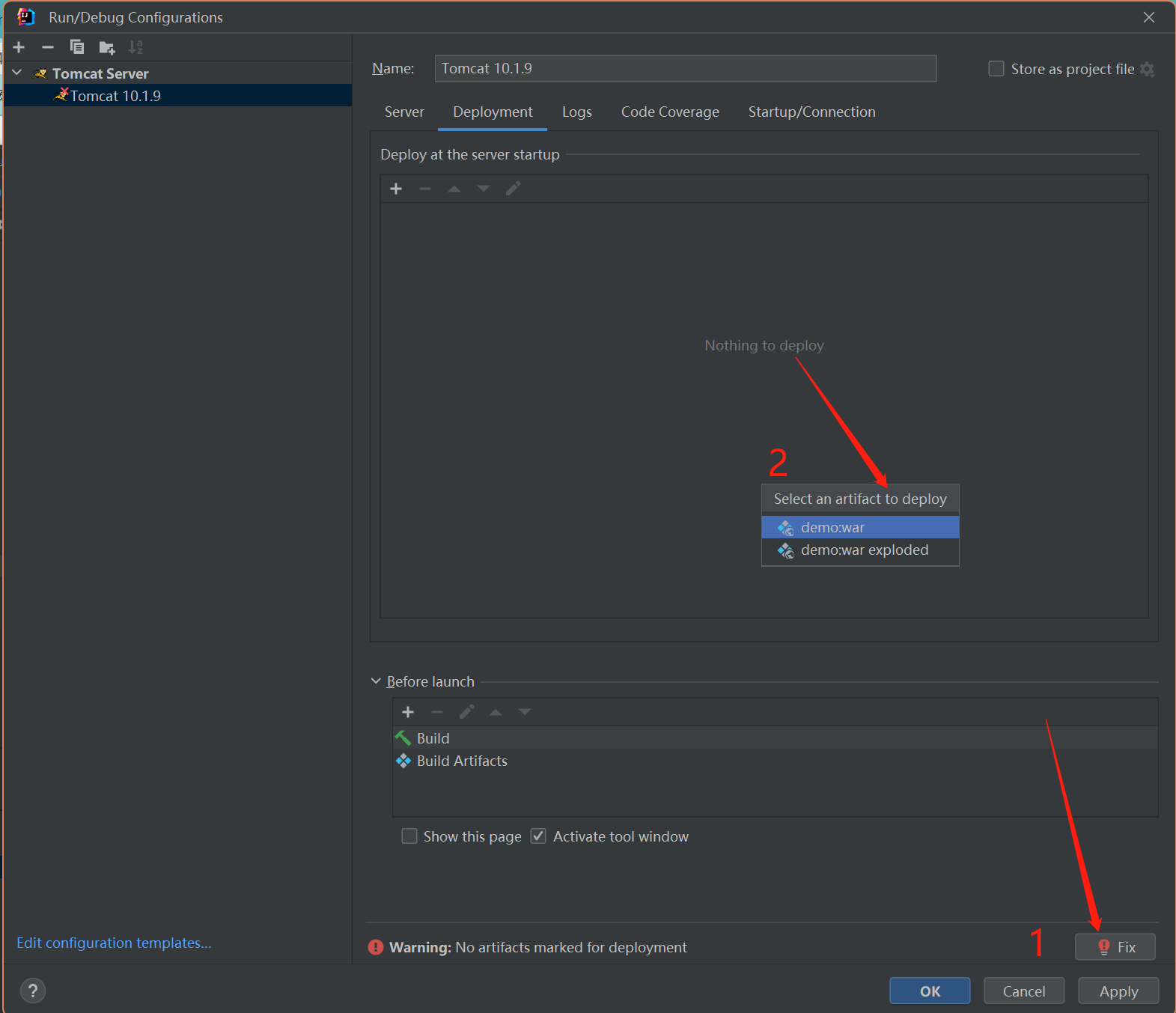1176x1013 pixels.
Task: Add Before launch task plus icon
Action: coord(408,712)
